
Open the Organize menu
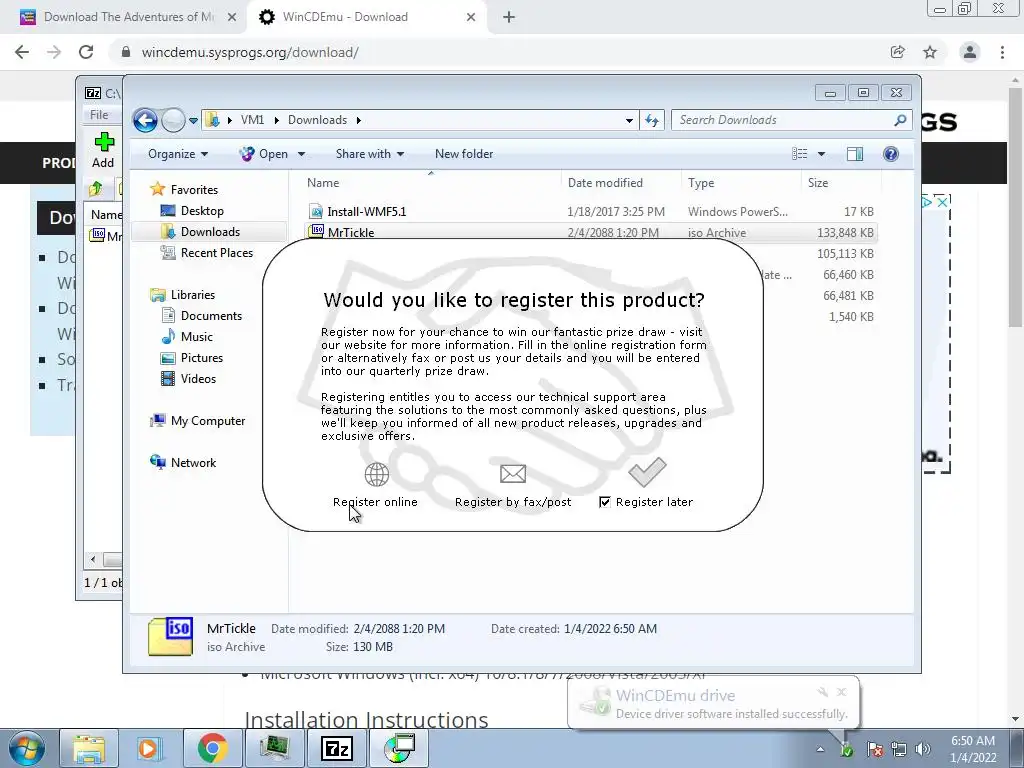coord(178,153)
